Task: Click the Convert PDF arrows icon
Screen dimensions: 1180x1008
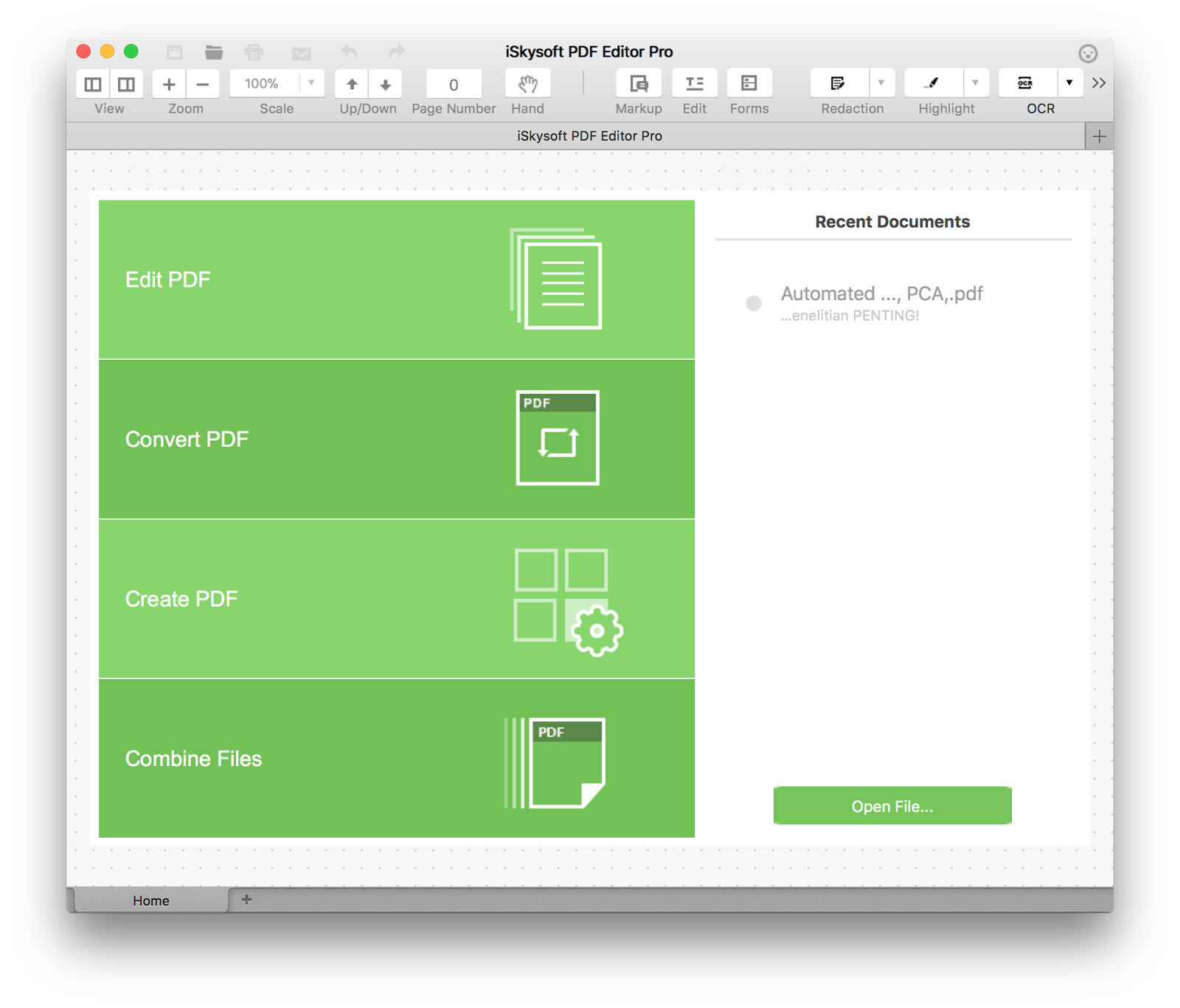Action: [558, 438]
